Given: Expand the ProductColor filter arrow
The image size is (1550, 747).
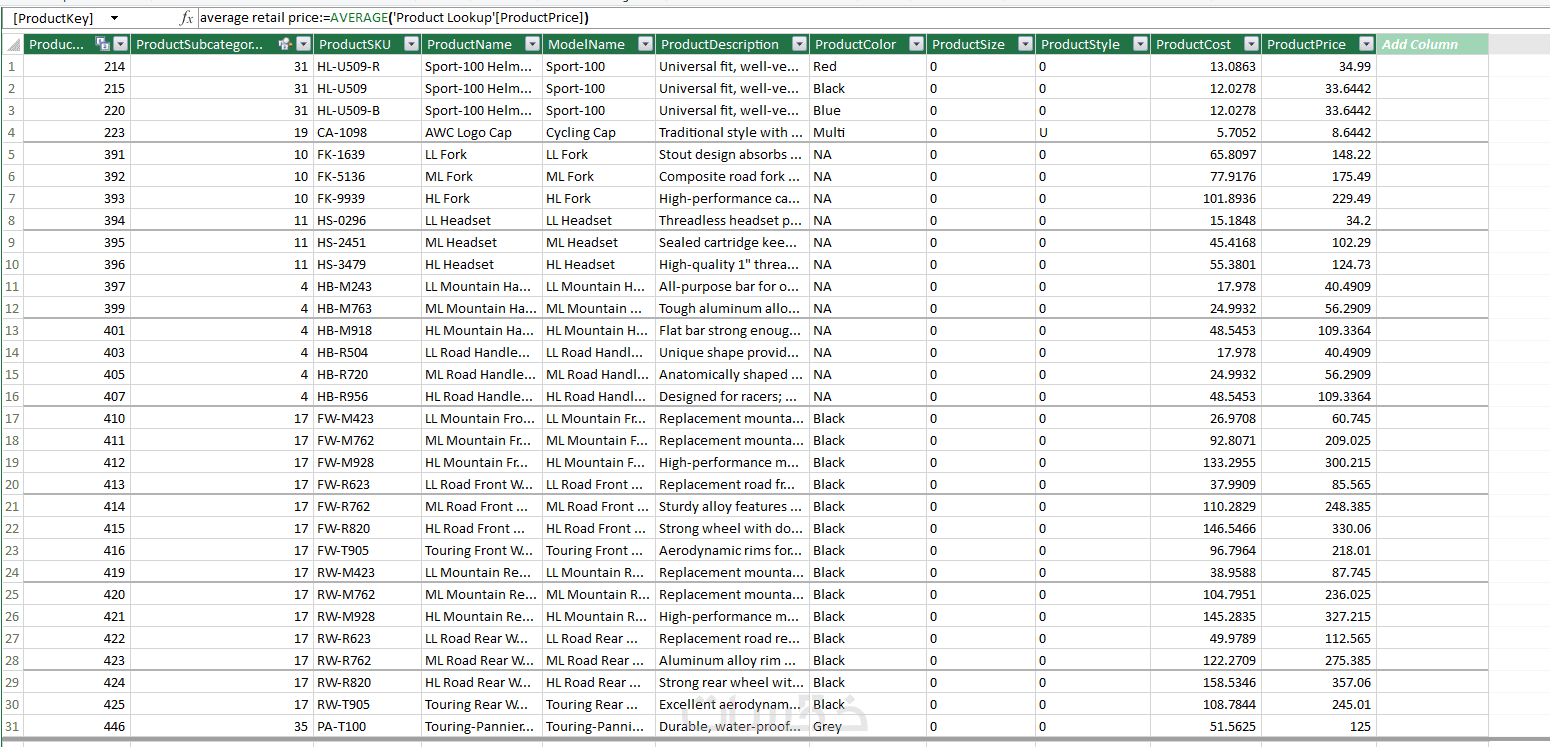Looking at the screenshot, I should (x=916, y=44).
